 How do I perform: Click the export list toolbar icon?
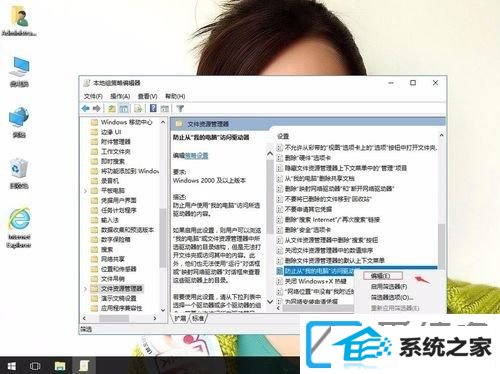138,108
